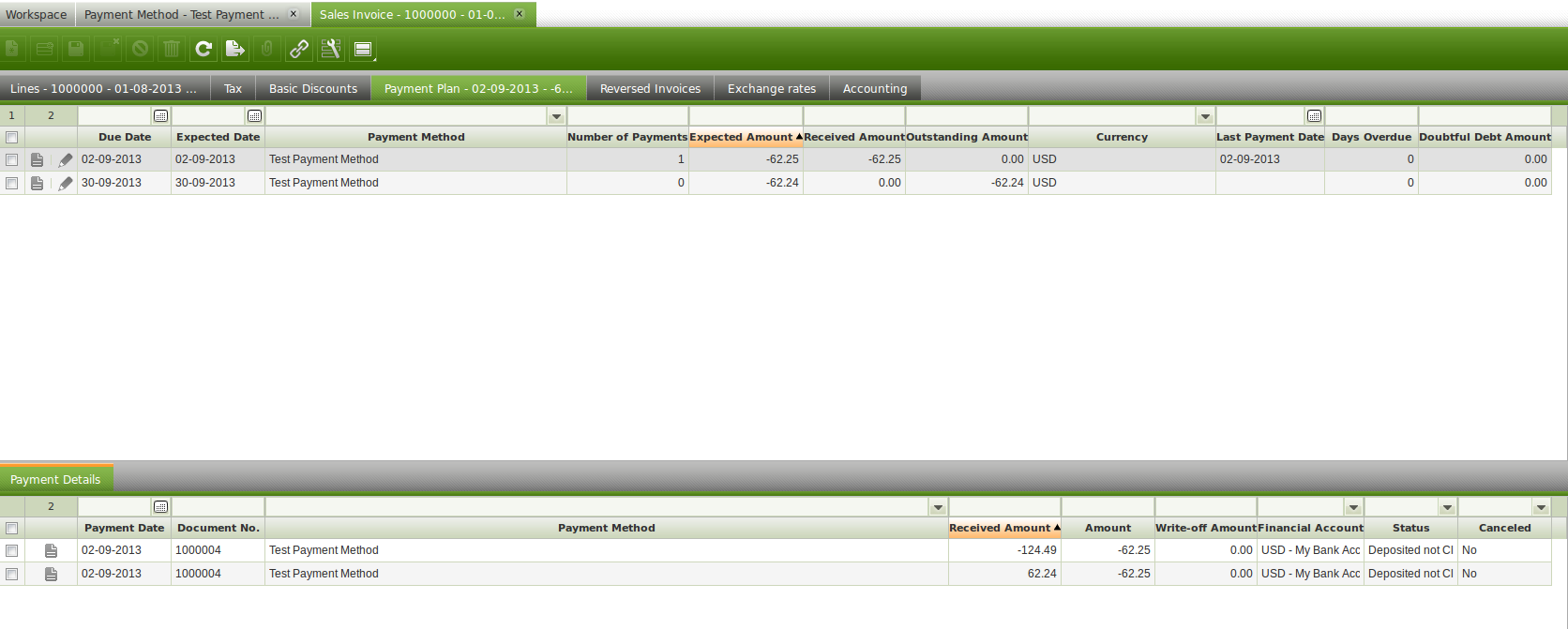
Task: Click the wrench audit trail toolbar icon
Action: click(x=331, y=49)
